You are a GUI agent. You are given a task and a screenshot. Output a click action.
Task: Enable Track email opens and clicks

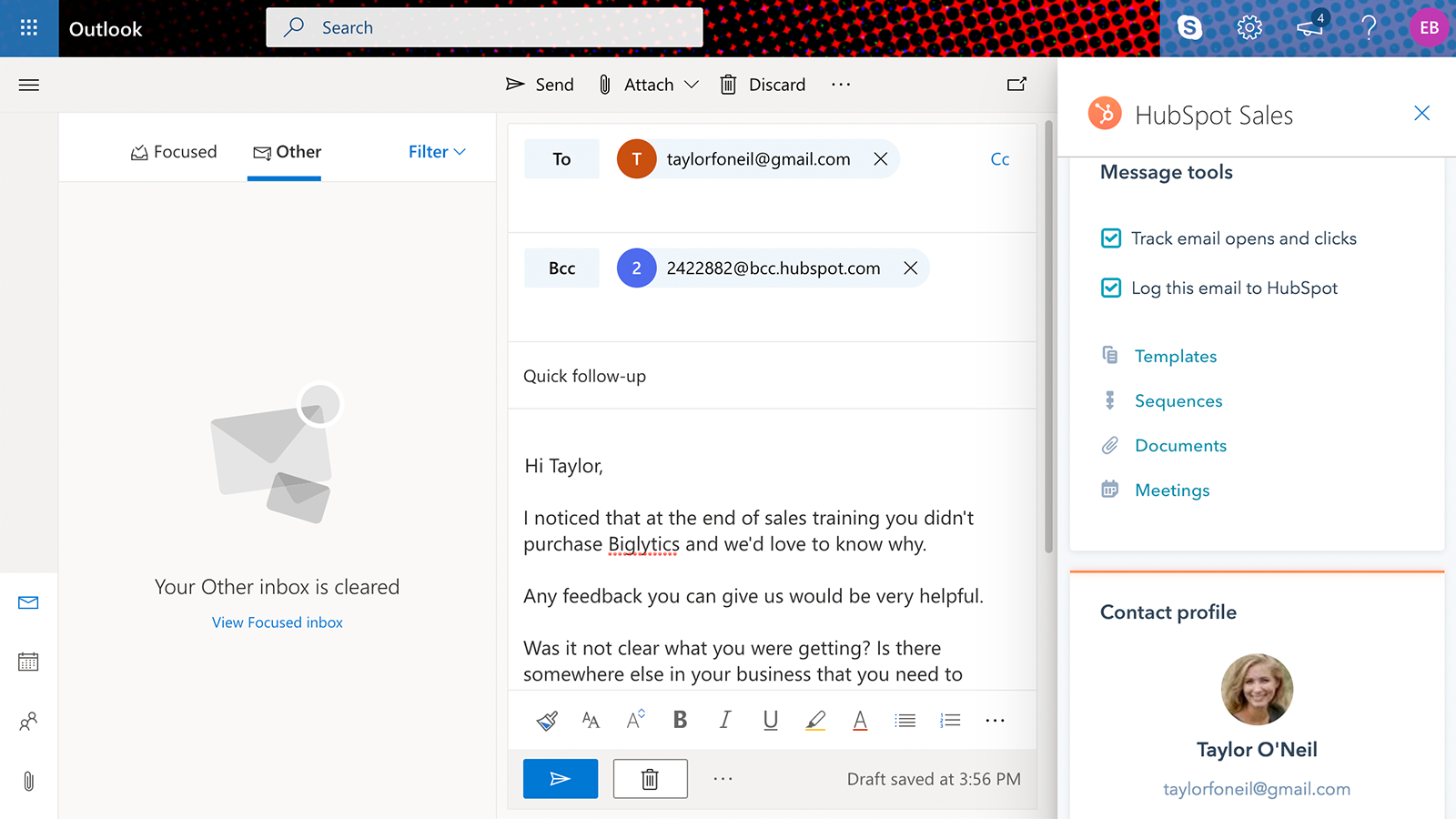1111,238
